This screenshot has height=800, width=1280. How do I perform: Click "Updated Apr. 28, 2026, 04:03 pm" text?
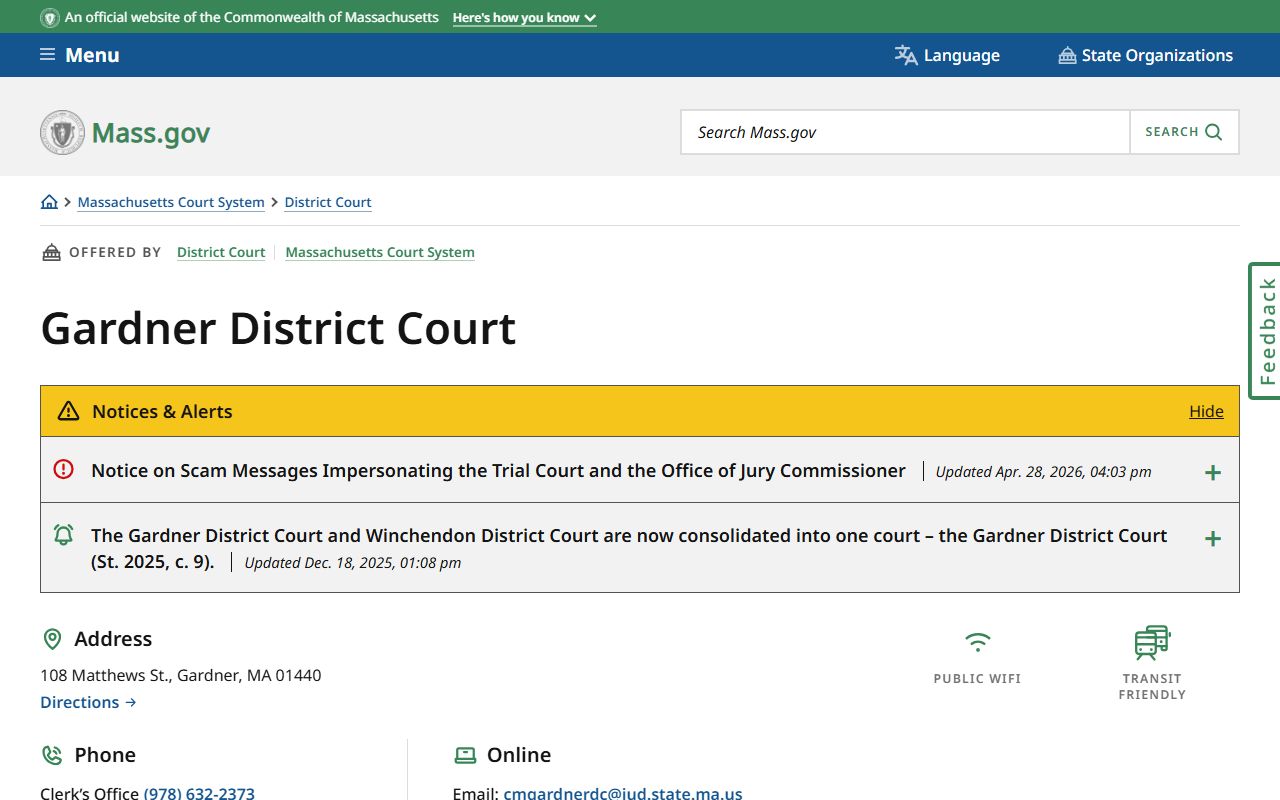tap(1043, 472)
